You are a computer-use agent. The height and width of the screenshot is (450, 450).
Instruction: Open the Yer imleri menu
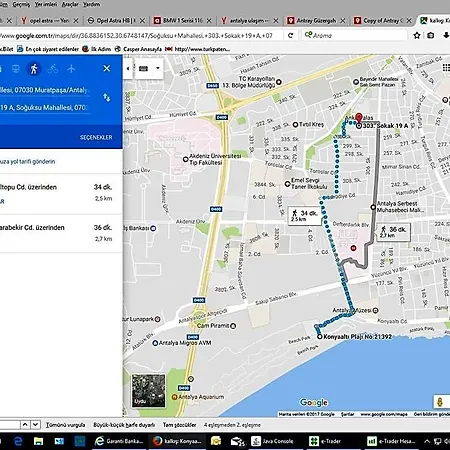click(46, 4)
